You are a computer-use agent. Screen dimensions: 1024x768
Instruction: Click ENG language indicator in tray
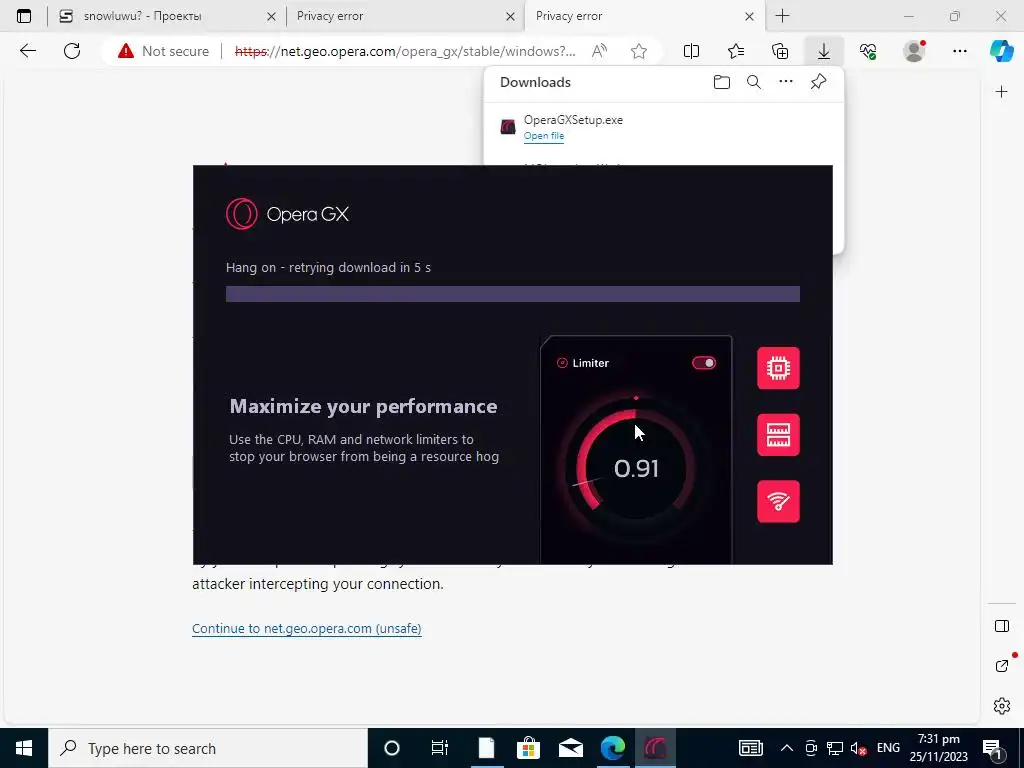tap(888, 748)
